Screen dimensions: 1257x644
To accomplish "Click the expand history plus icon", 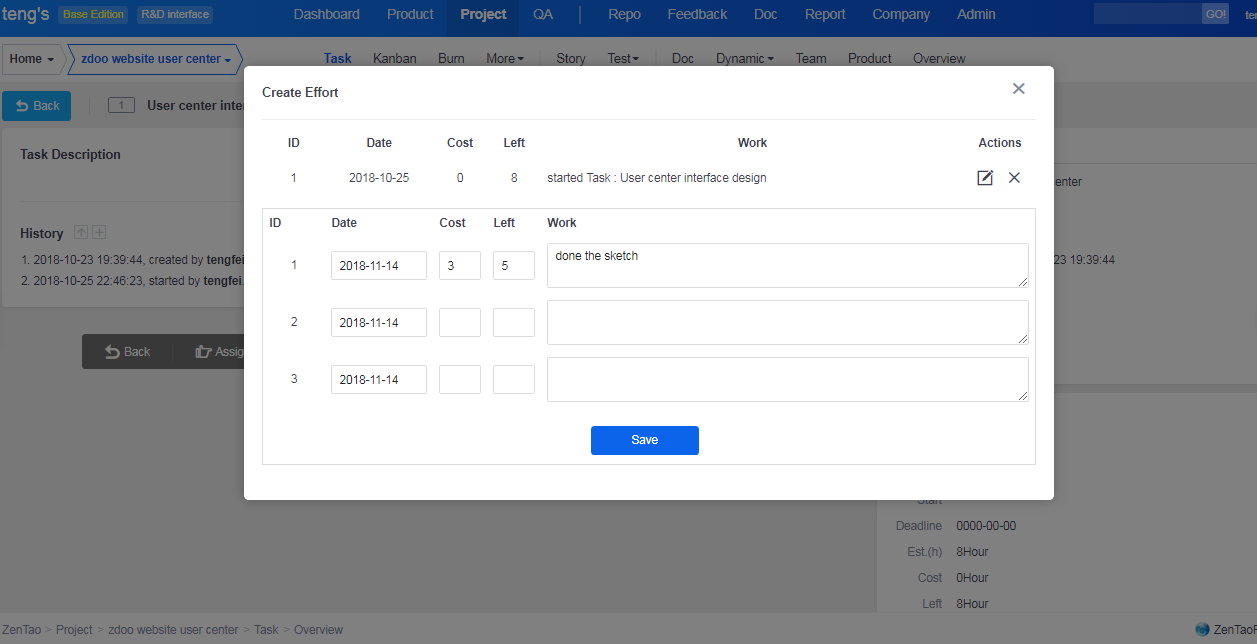I will 99,233.
